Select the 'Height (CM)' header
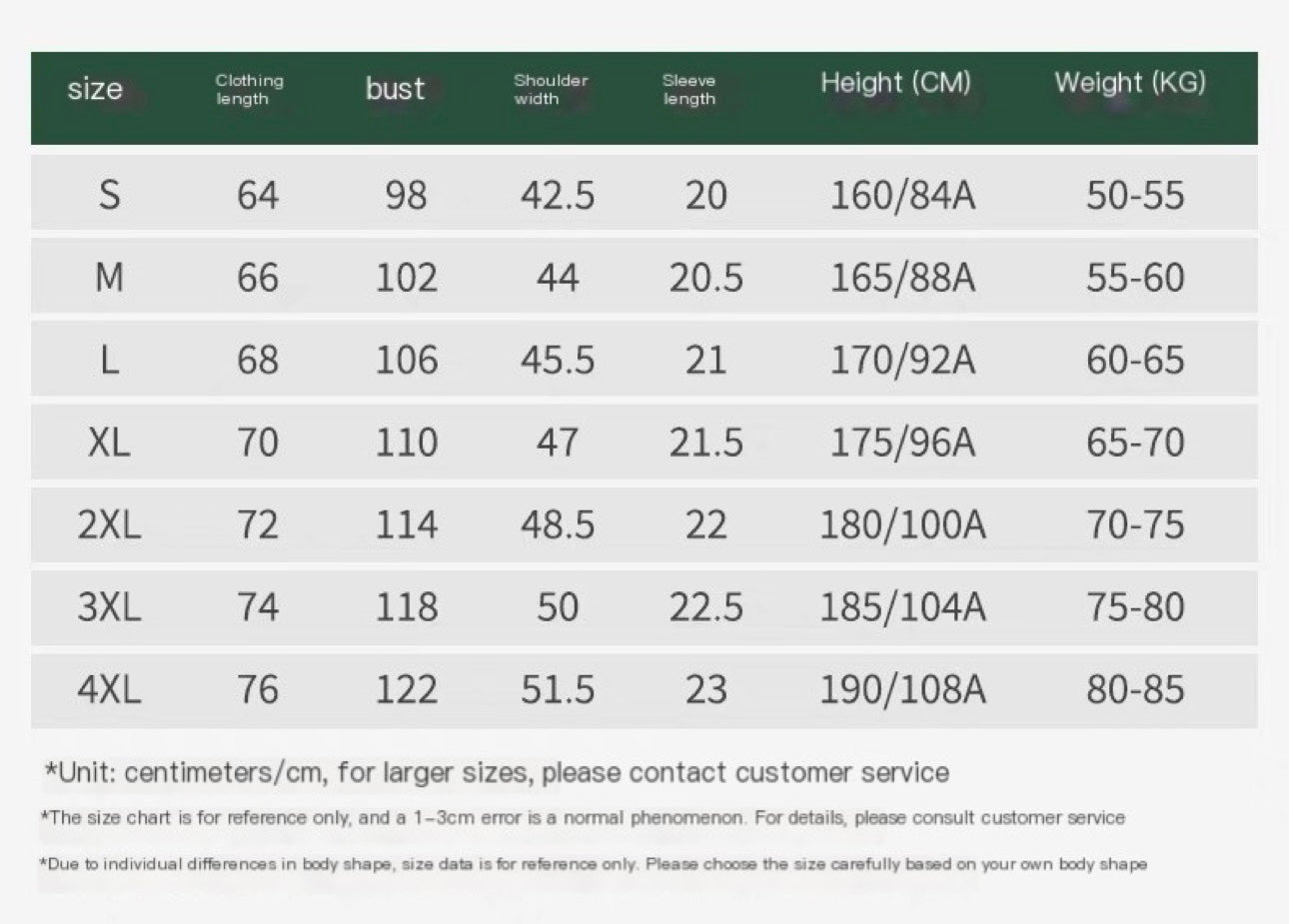 point(895,82)
